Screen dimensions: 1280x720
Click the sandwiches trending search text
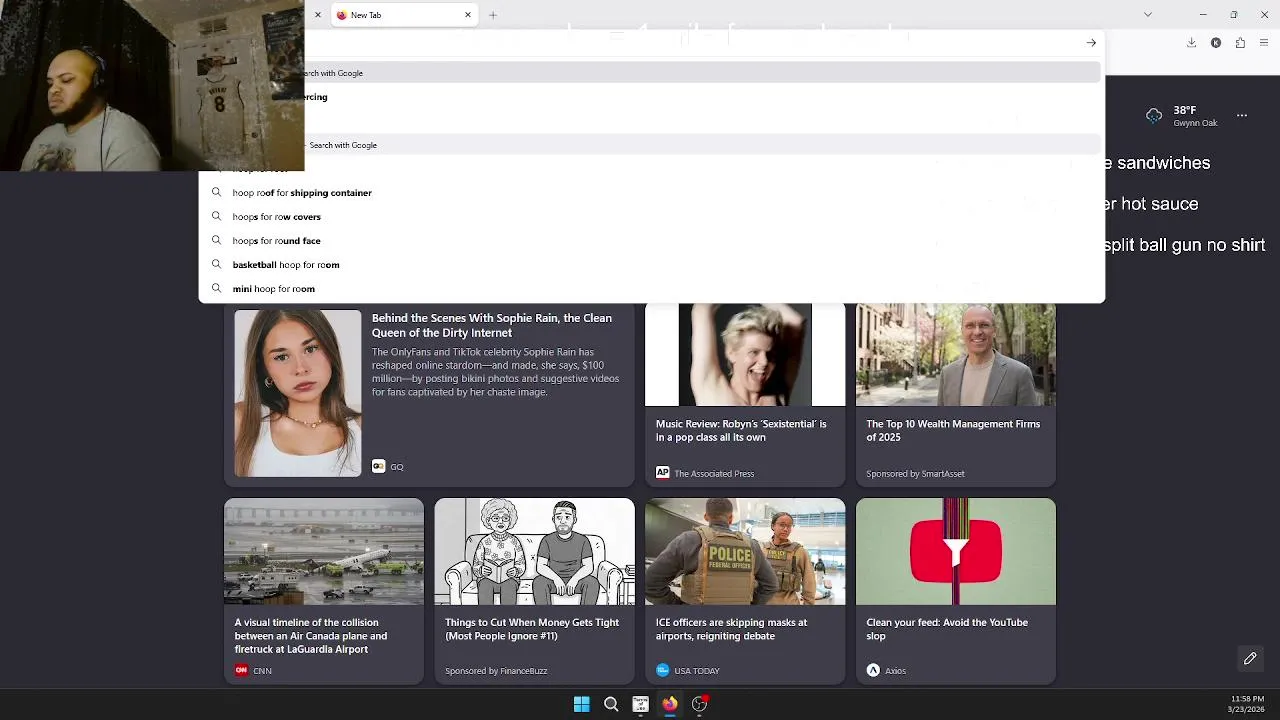pos(1158,163)
